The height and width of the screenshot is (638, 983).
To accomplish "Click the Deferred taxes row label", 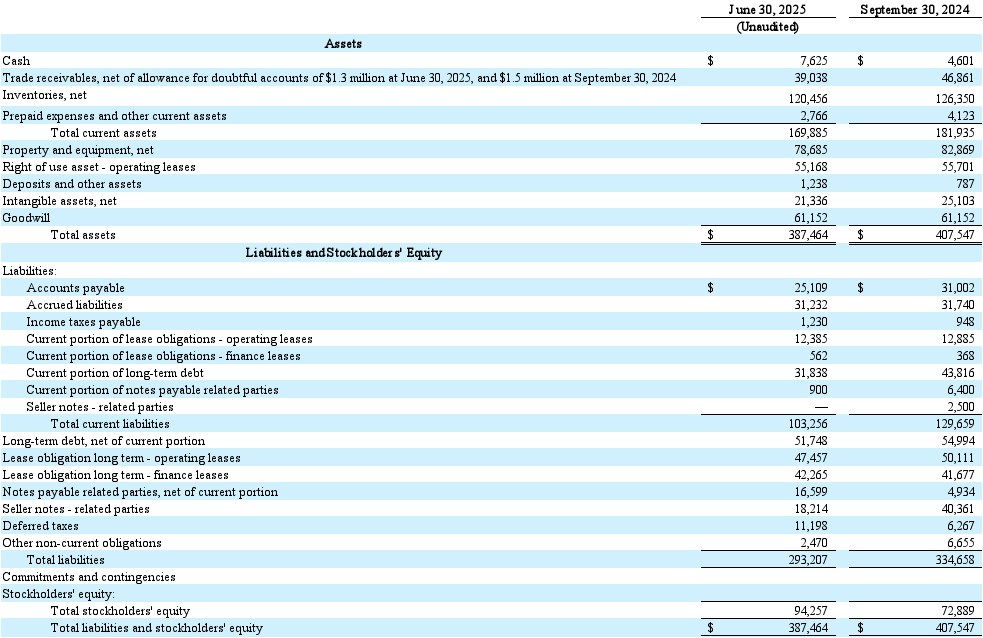I will (x=38, y=526).
